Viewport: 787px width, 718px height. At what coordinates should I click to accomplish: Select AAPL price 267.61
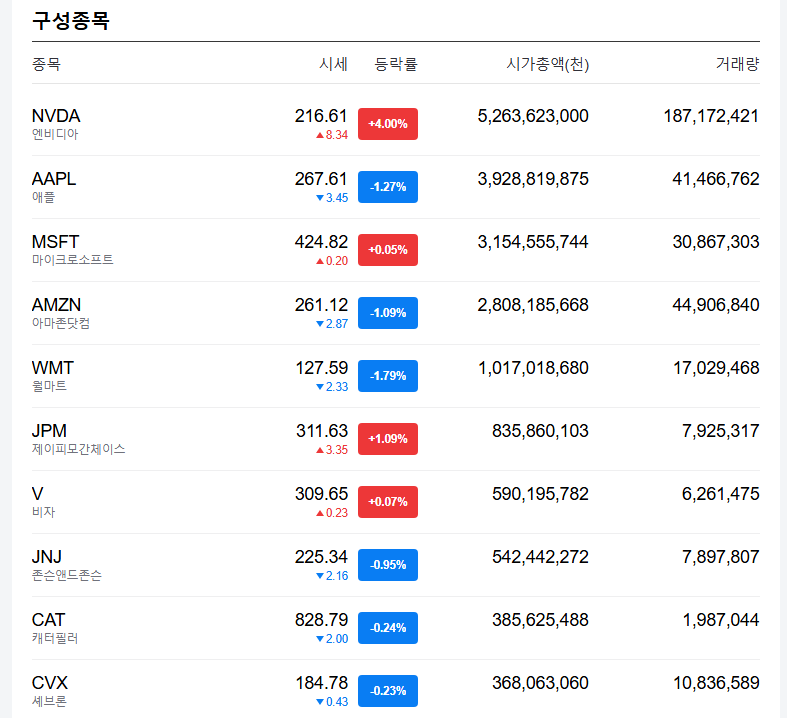pyautogui.click(x=321, y=179)
